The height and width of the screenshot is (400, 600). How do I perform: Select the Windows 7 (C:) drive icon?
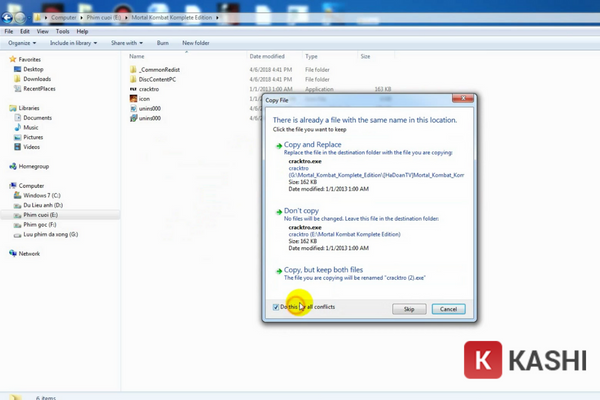[17, 195]
